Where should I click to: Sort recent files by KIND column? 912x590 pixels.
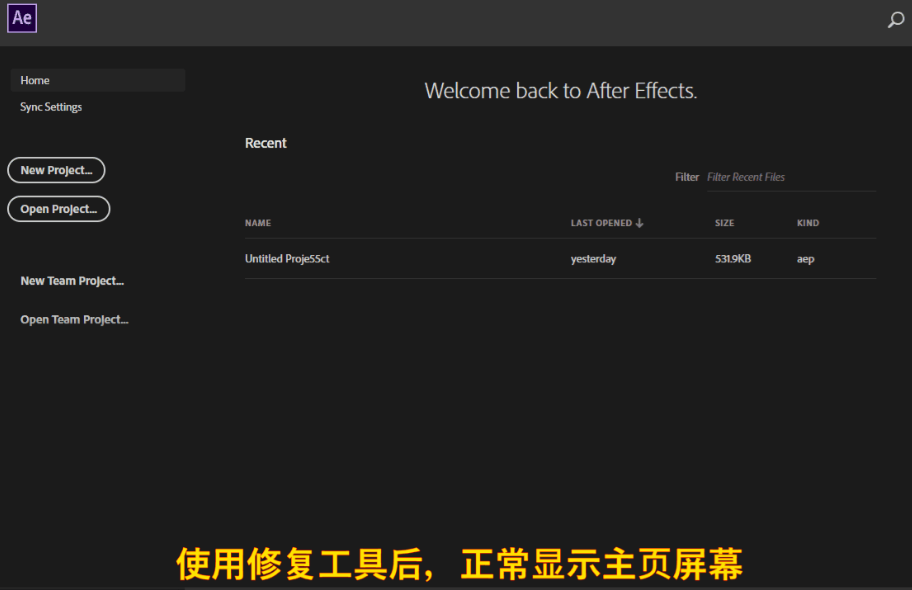808,223
